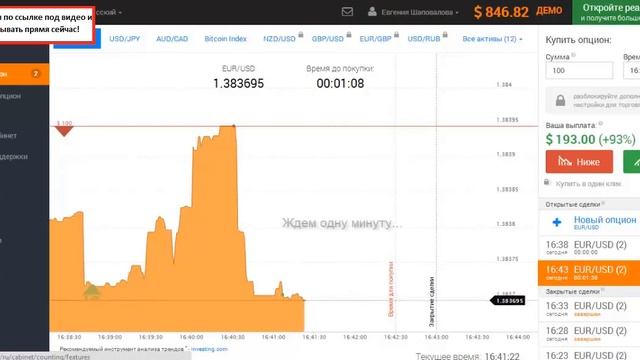Switch to the USD/JPY asset tab
Screen dimensions: 640x360
pos(124,39)
